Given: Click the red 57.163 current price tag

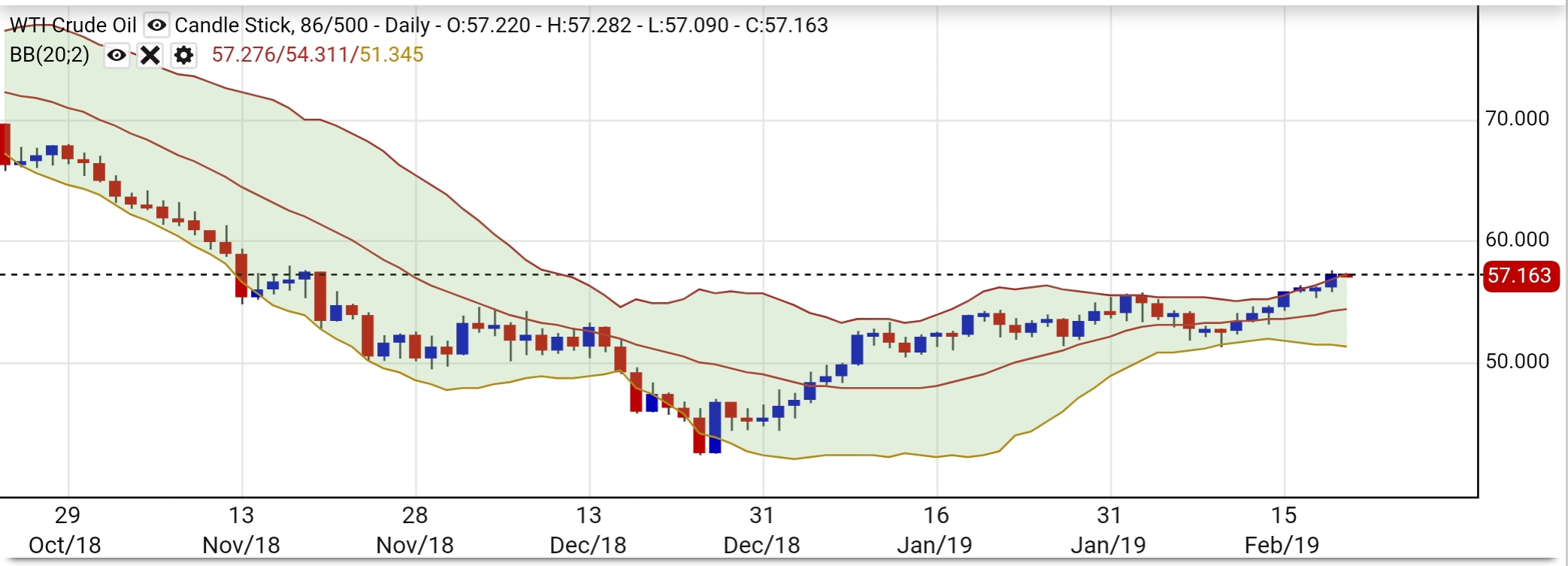Looking at the screenshot, I should pyautogui.click(x=1519, y=276).
